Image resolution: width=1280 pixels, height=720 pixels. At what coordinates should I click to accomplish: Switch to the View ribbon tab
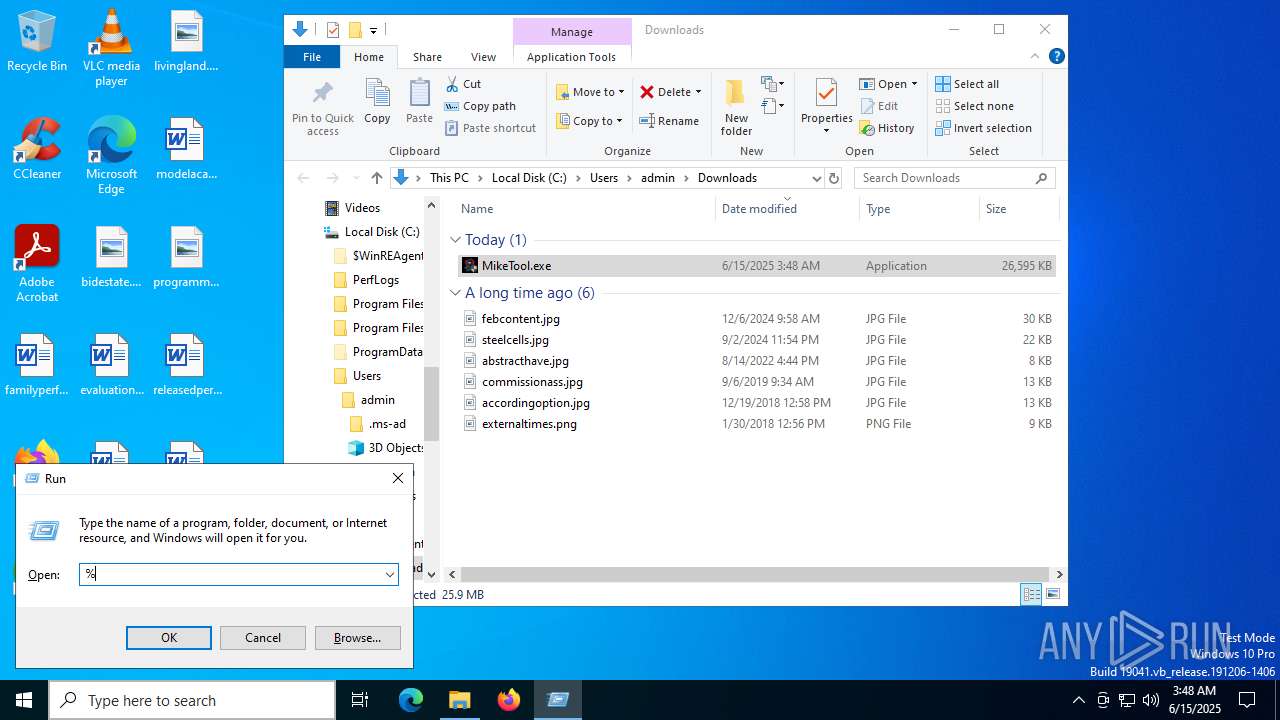(x=483, y=57)
